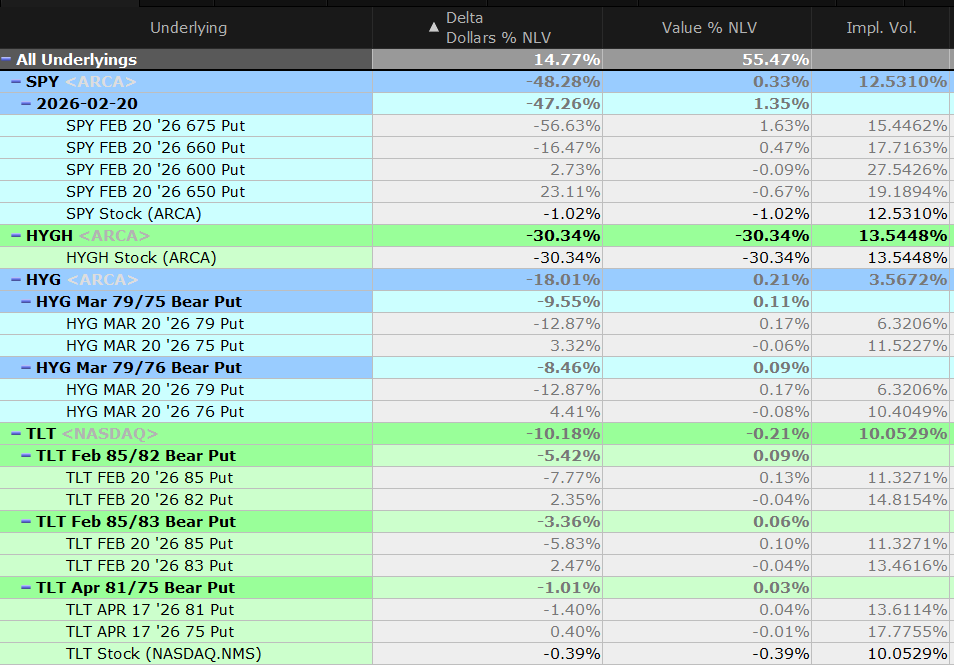
Task: Collapse TLT Apr 81/75 Bear Put
Action: pyautogui.click(x=26, y=587)
